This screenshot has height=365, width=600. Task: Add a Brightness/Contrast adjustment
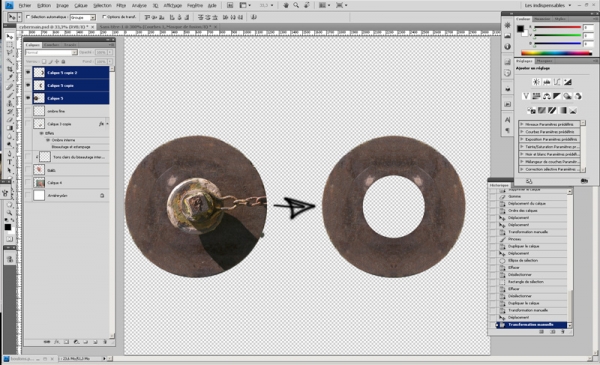536,82
